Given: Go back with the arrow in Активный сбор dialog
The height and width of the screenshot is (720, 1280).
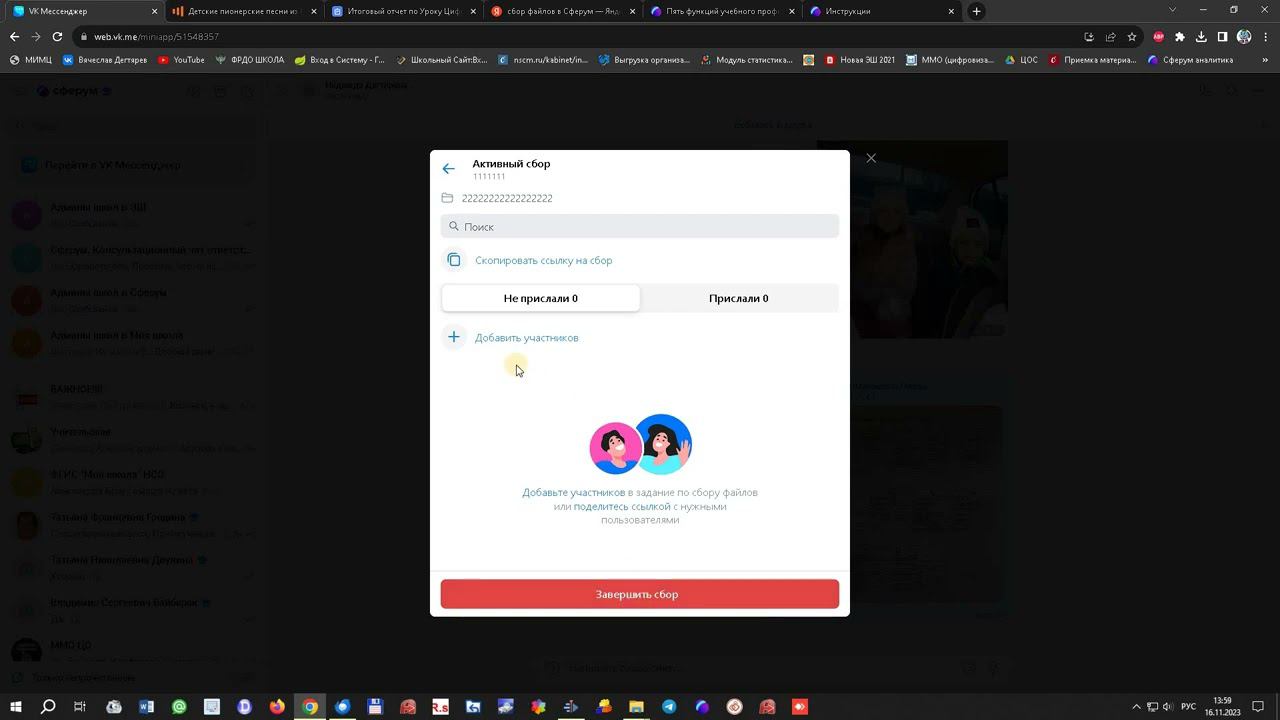Looking at the screenshot, I should coord(449,169).
